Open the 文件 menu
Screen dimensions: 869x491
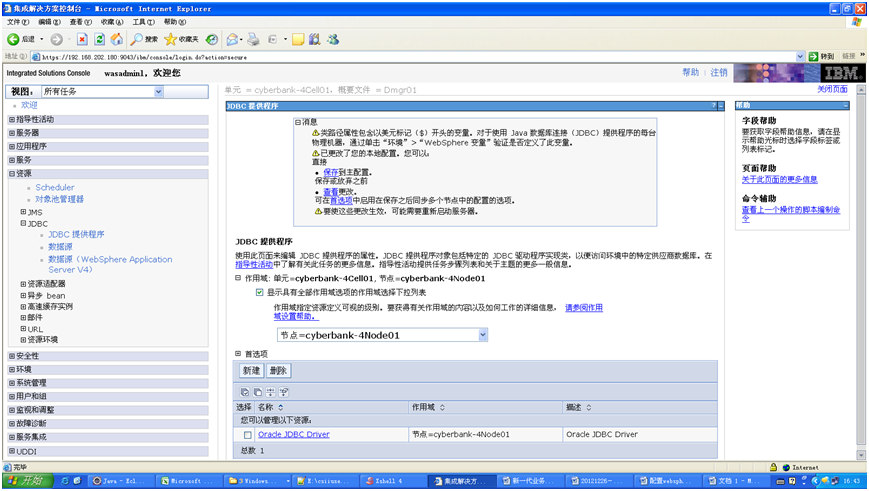point(18,22)
